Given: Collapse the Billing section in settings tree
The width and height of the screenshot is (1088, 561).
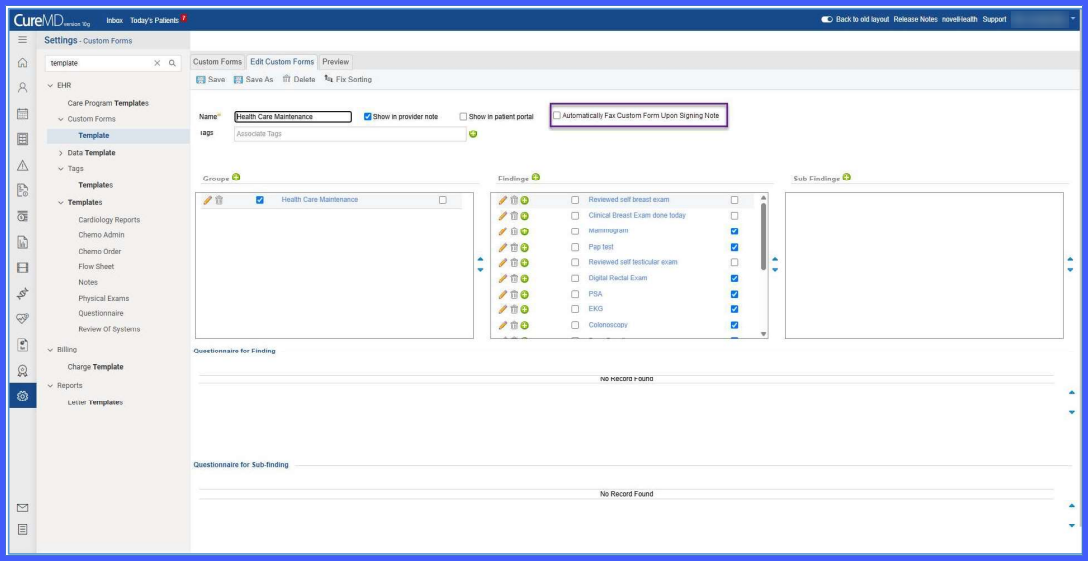Looking at the screenshot, I should click(50, 350).
